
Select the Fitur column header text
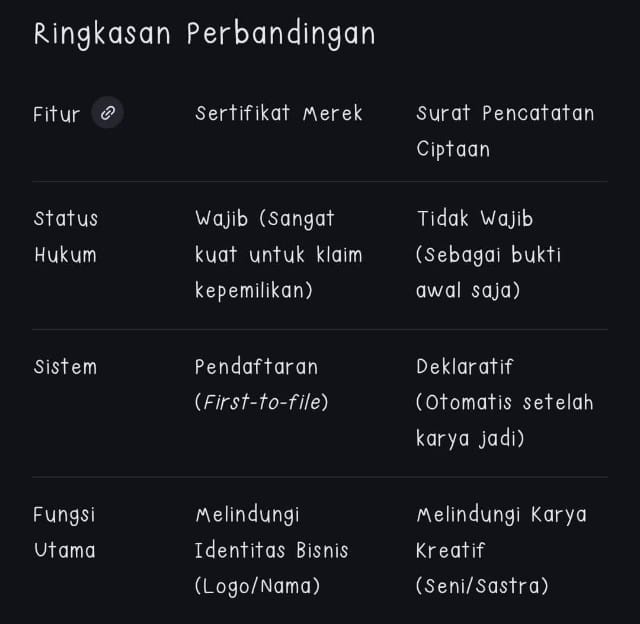56,114
